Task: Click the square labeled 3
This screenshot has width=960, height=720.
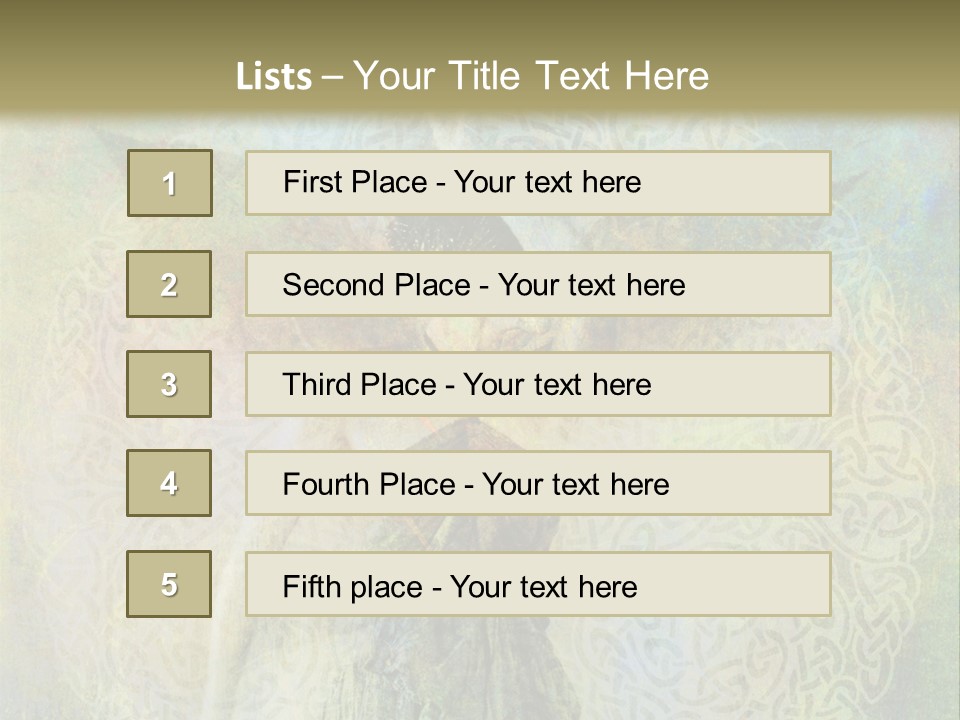Action: pos(169,384)
